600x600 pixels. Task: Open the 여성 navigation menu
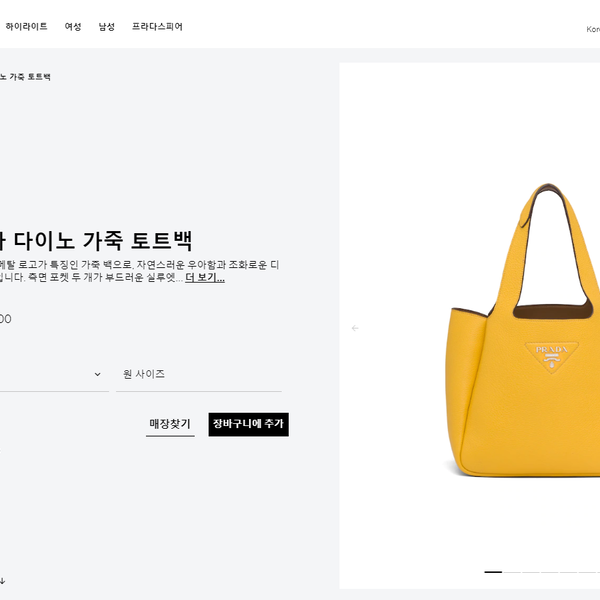pyautogui.click(x=73, y=26)
